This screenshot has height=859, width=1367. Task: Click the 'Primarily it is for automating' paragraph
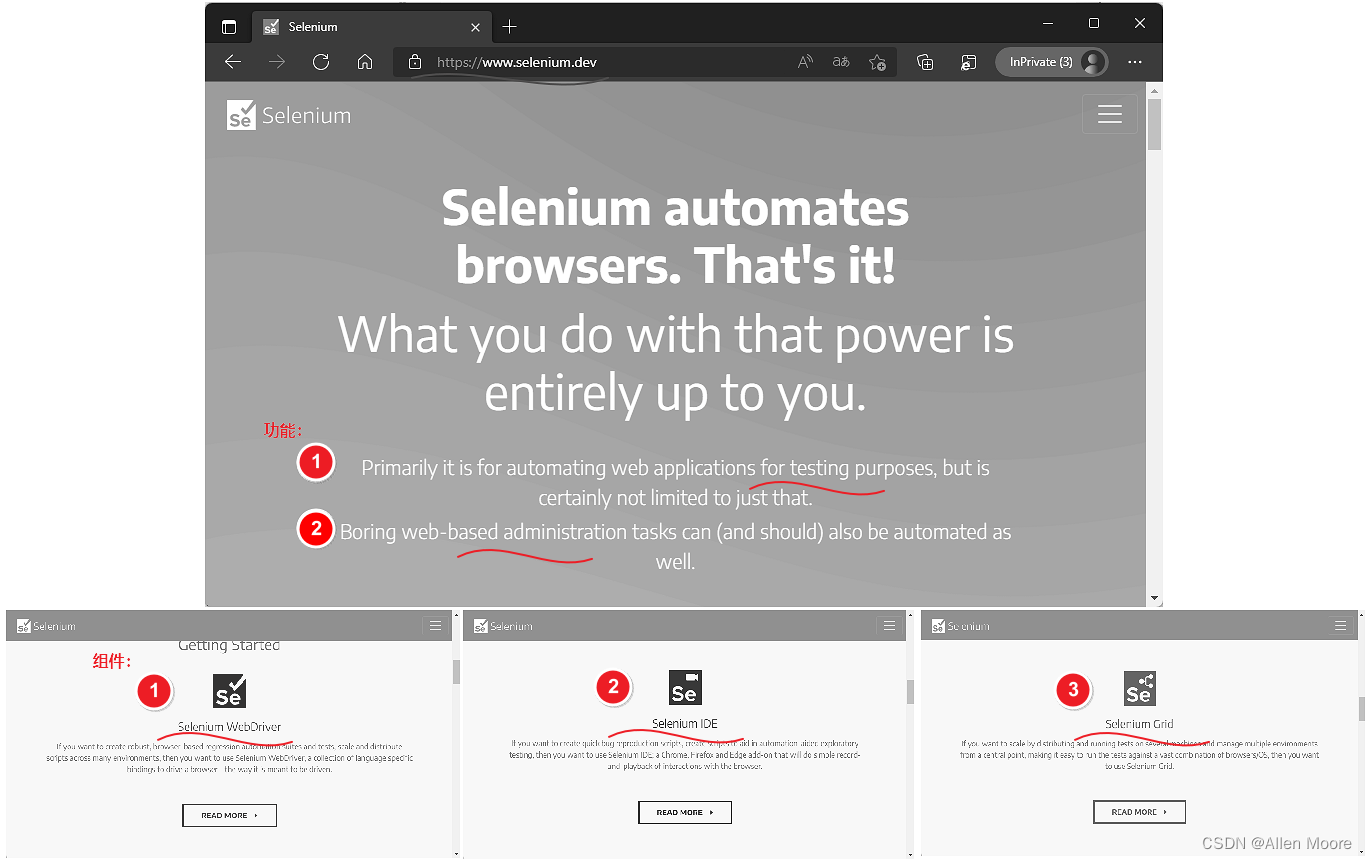pos(675,482)
